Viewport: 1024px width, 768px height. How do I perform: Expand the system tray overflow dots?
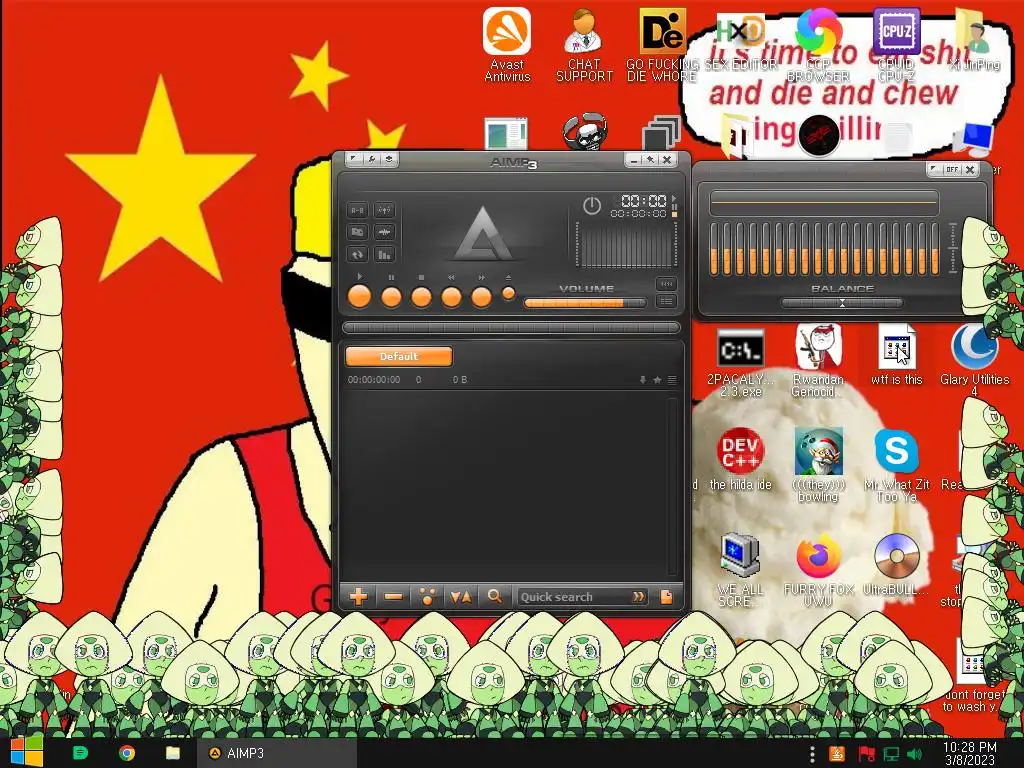(812, 754)
